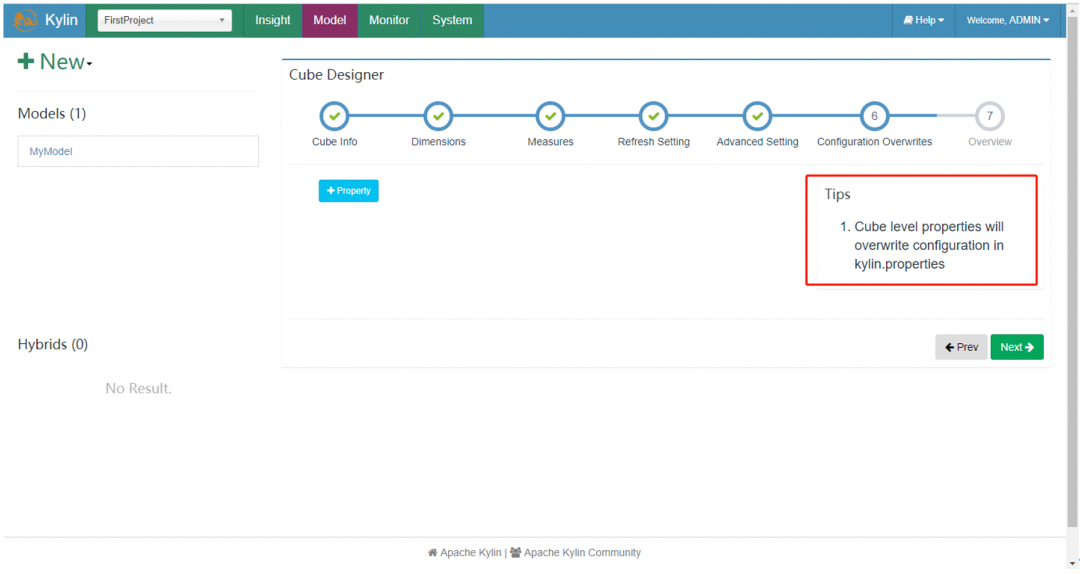Image resolution: width=1080 pixels, height=574 pixels.
Task: Open the Apache Kylin Community footer link
Action: (582, 553)
